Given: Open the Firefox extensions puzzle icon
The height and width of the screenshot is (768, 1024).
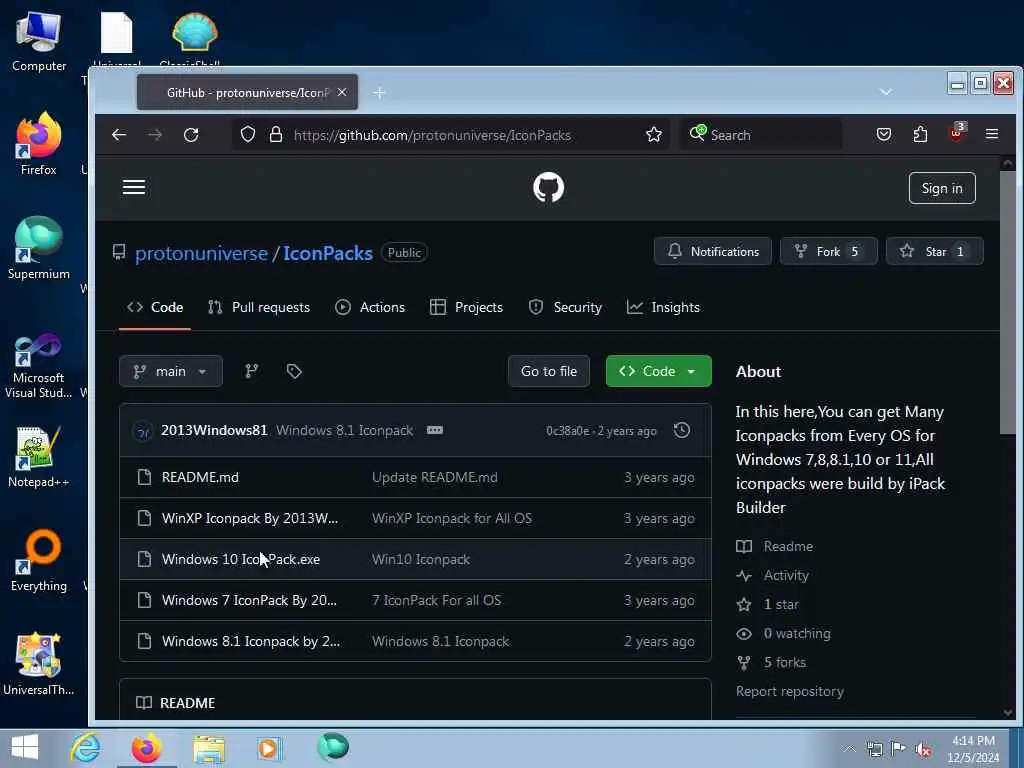Looking at the screenshot, I should pos(920,135).
